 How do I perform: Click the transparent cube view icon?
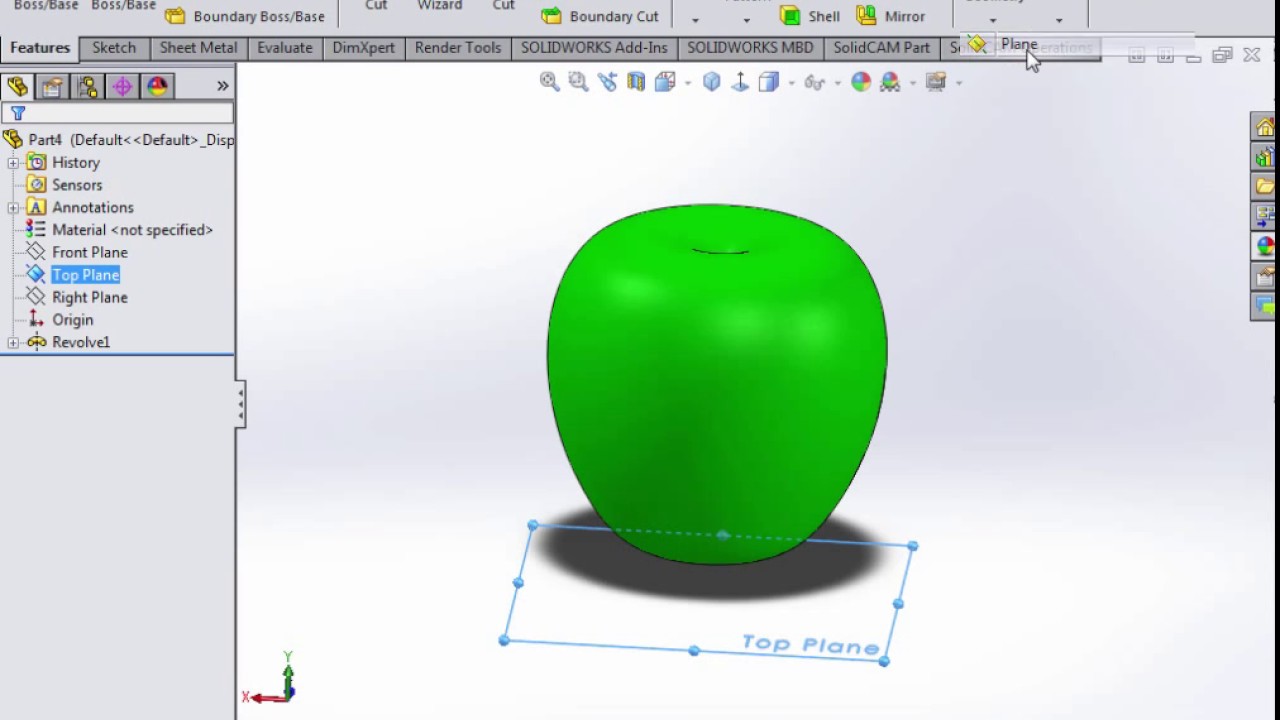pyautogui.click(x=711, y=82)
